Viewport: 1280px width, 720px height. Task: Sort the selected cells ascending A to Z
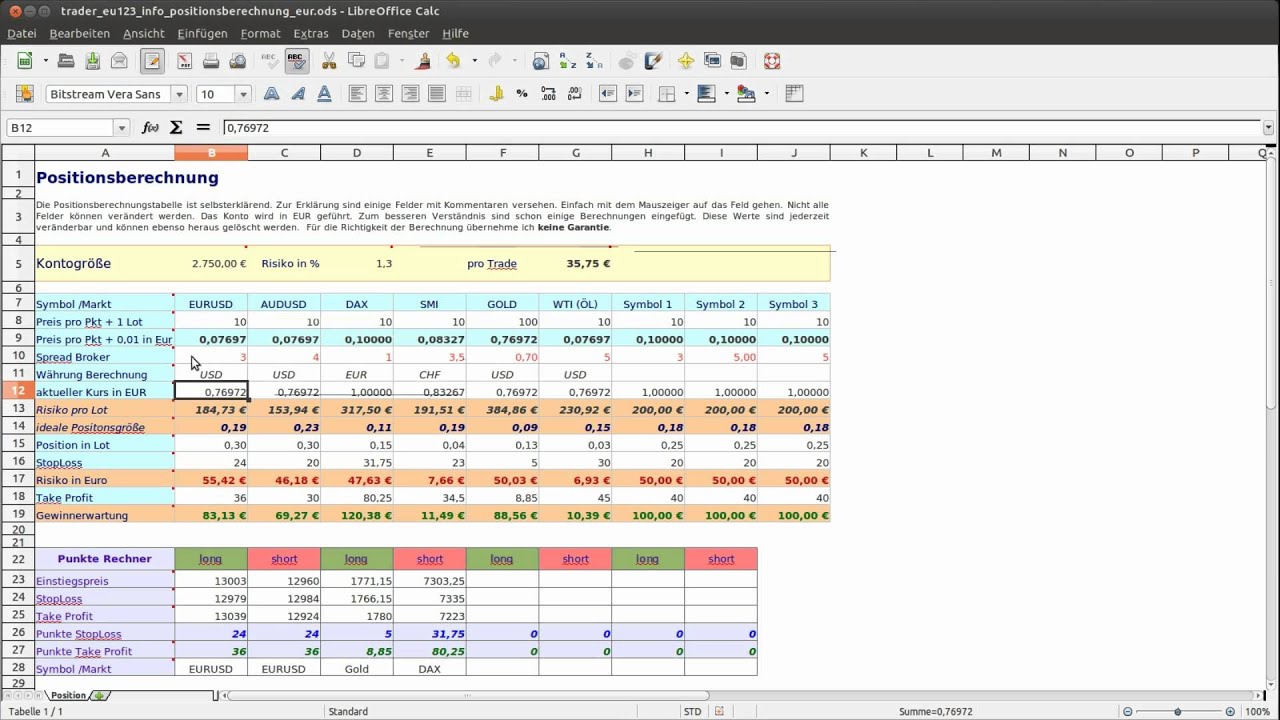[x=567, y=61]
